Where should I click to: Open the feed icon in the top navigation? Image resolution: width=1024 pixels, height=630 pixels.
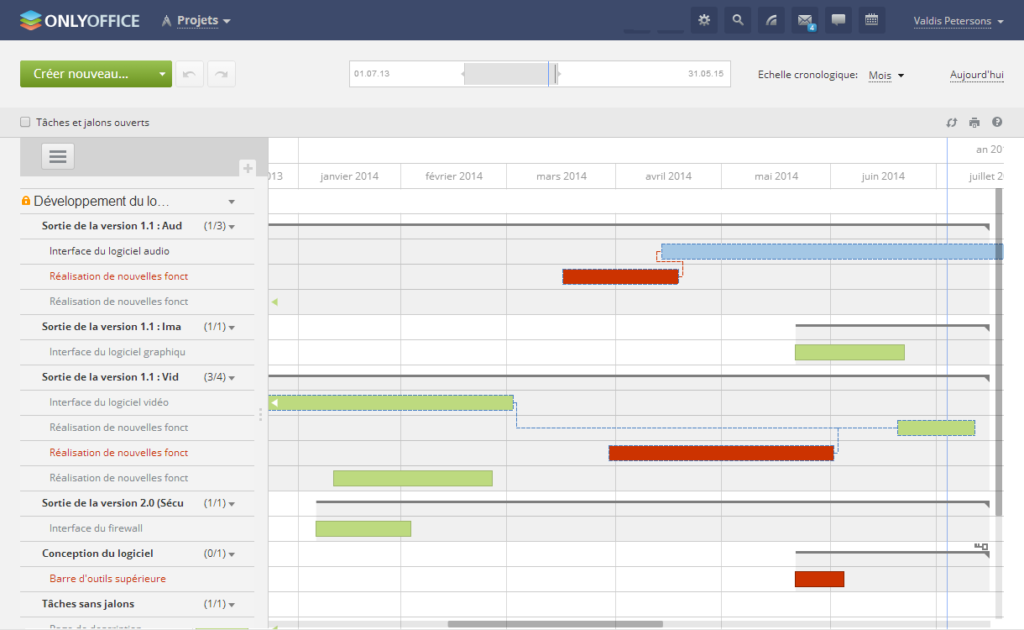coord(771,19)
